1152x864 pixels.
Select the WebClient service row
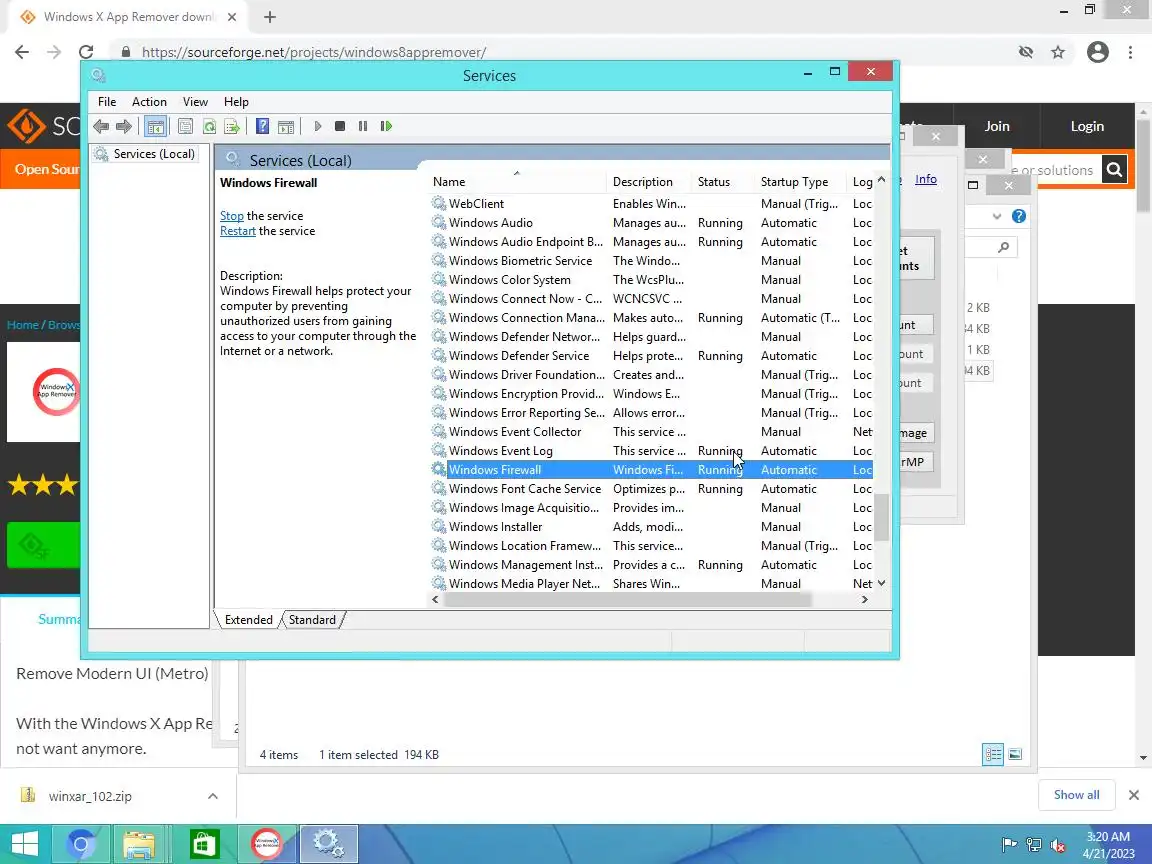(x=652, y=204)
